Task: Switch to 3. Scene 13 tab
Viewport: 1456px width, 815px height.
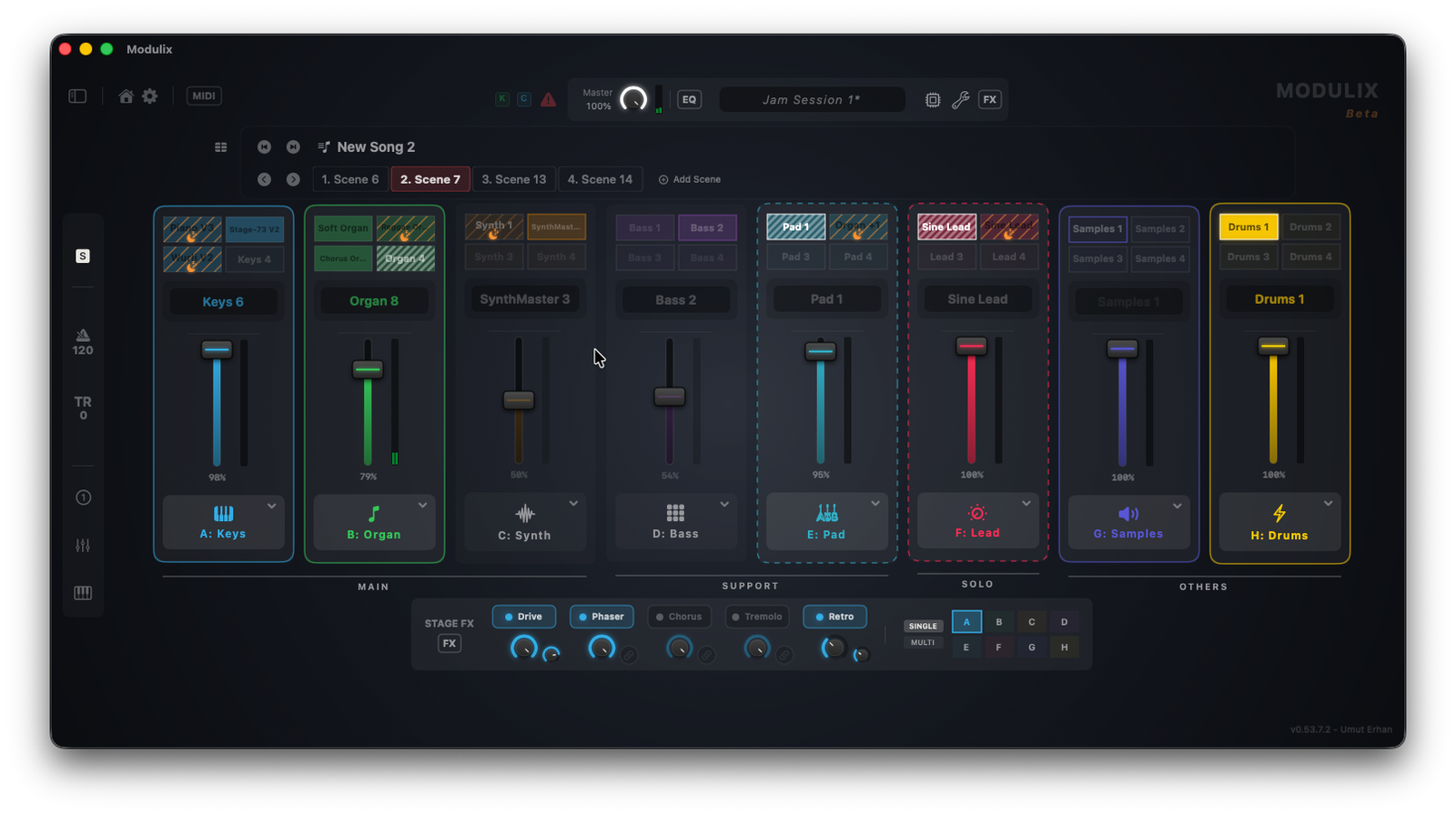Action: coord(514,179)
